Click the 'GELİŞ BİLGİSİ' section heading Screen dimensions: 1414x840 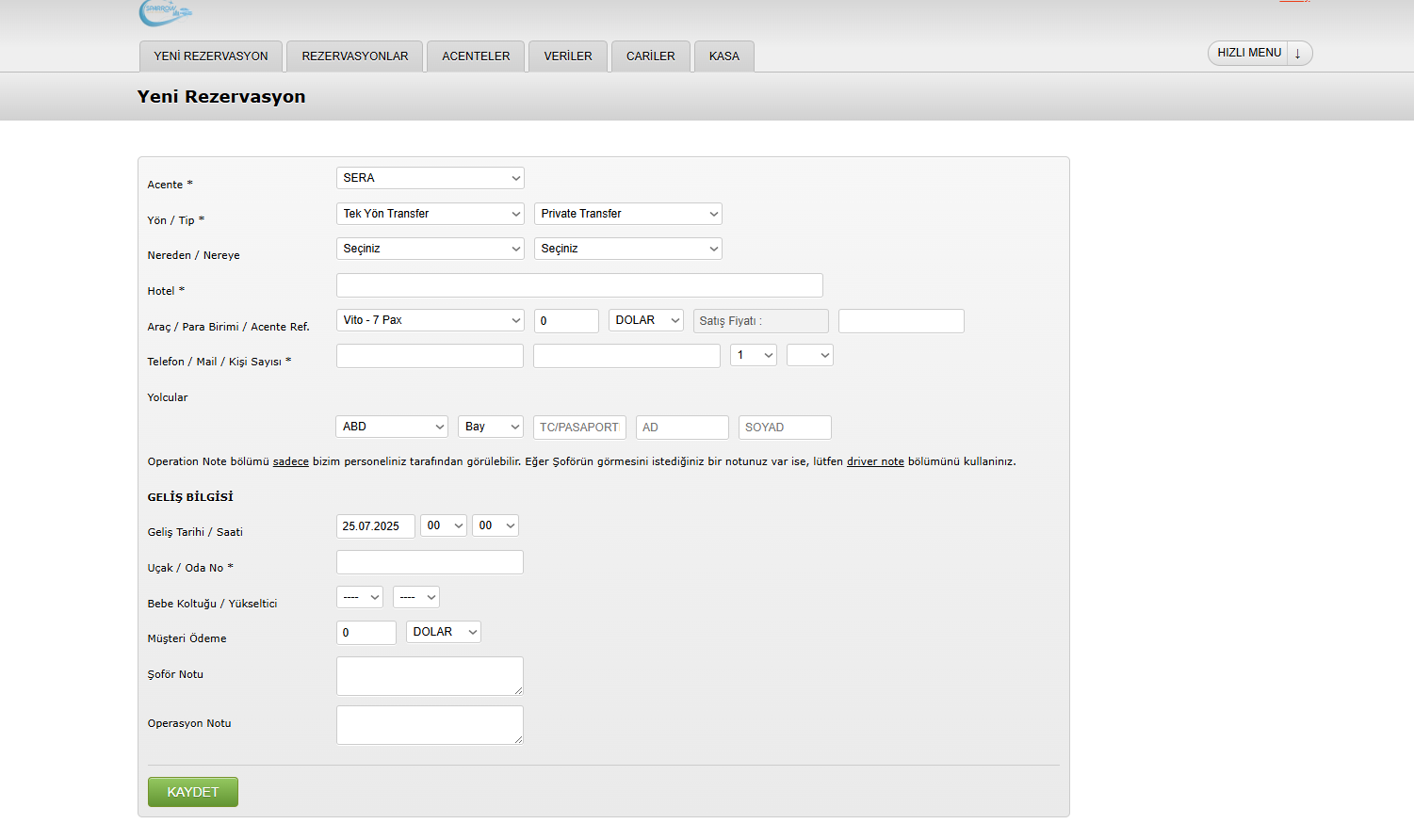(x=190, y=497)
